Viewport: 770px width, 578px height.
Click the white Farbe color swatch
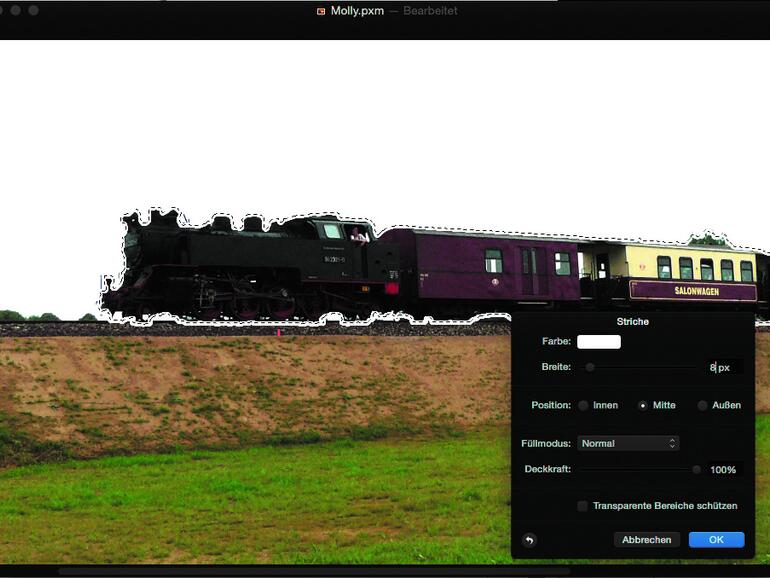[599, 342]
